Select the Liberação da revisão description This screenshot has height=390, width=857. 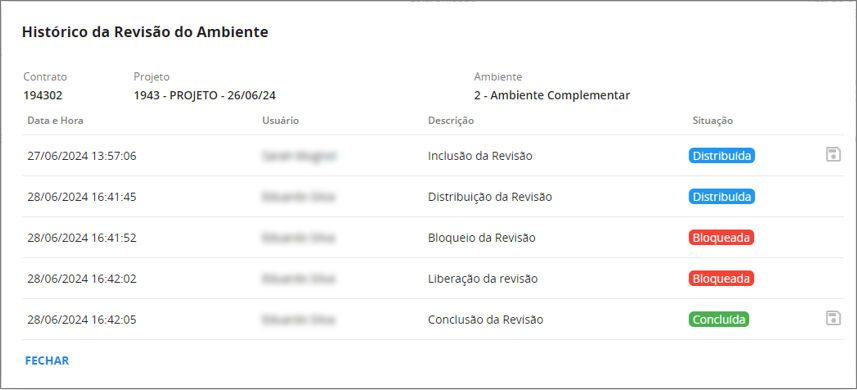point(483,279)
